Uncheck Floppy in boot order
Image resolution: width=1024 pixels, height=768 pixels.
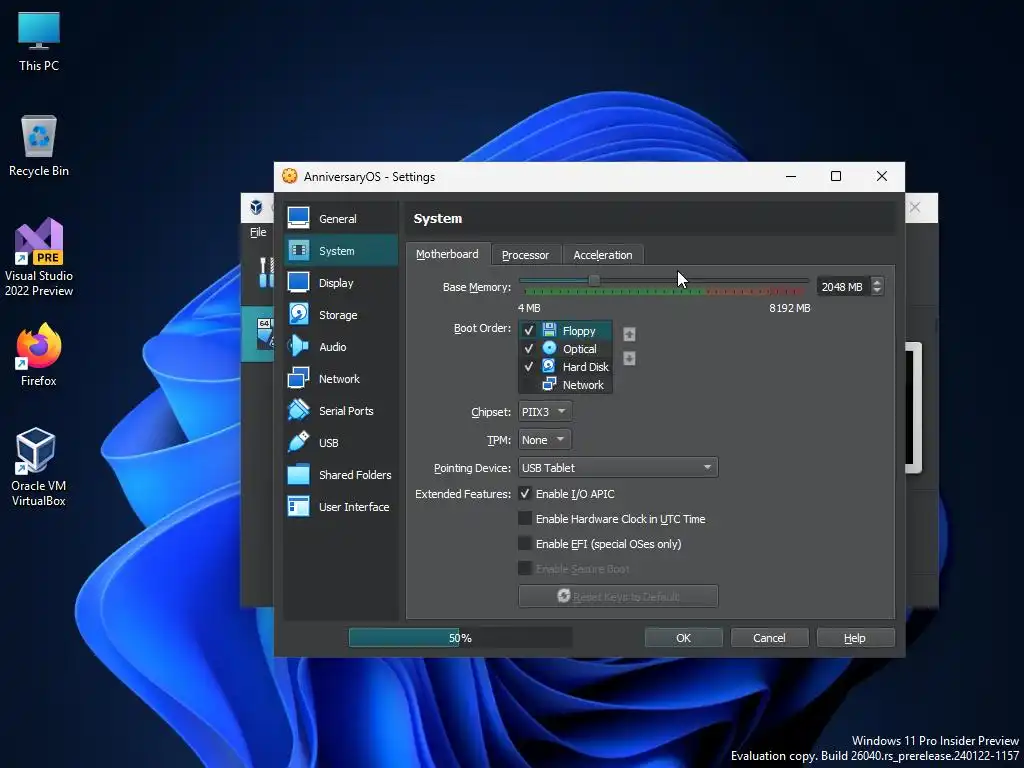(529, 330)
